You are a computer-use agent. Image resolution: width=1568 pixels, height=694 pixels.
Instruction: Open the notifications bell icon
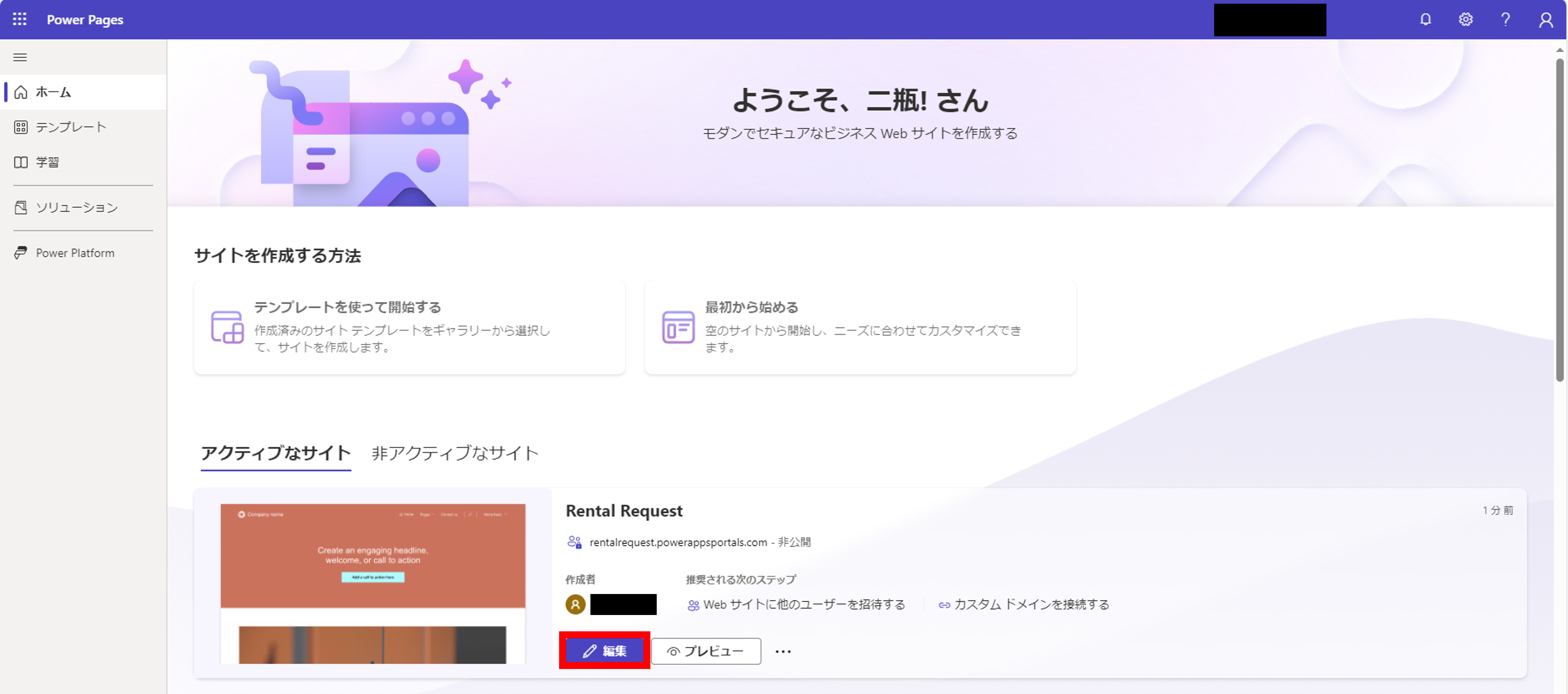click(1425, 19)
